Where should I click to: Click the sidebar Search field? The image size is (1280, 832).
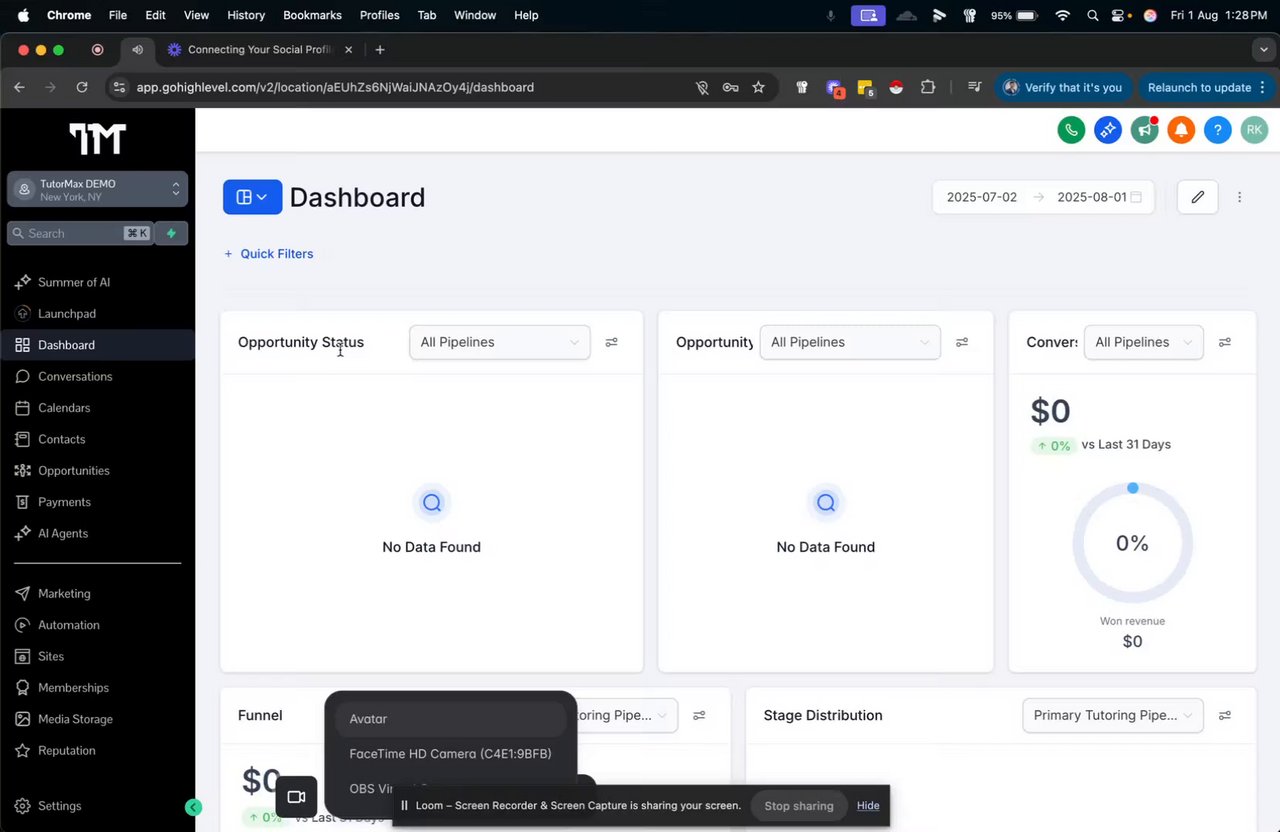(81, 233)
